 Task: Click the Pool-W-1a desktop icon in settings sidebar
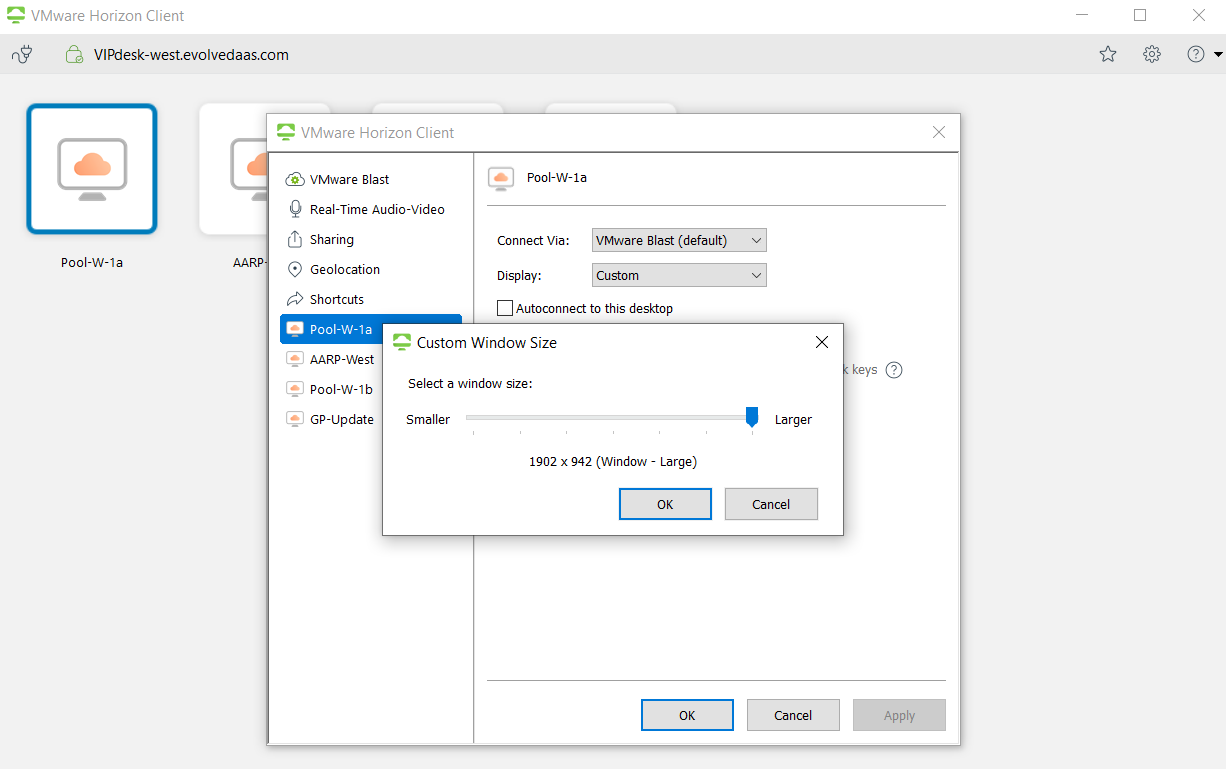[295, 329]
